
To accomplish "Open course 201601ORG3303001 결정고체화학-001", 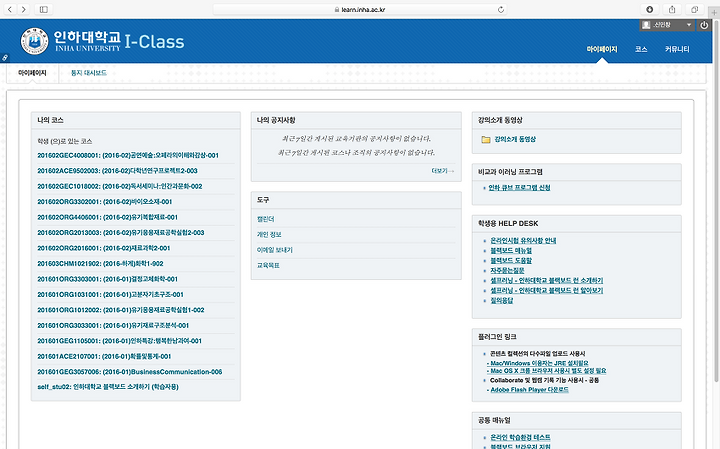I will point(107,279).
